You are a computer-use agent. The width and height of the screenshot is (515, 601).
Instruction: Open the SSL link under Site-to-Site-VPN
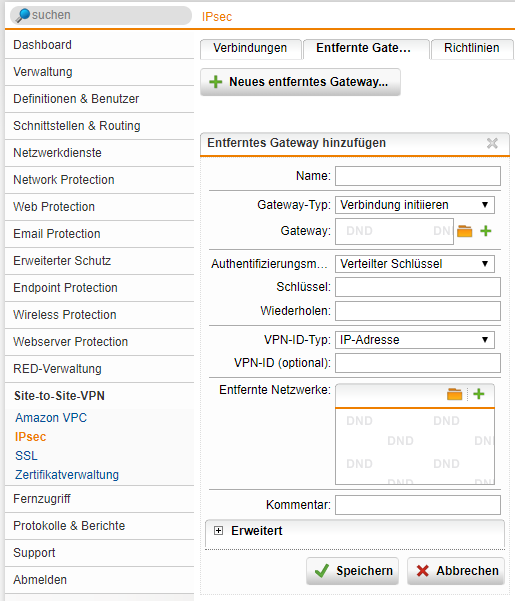[x=26, y=456]
